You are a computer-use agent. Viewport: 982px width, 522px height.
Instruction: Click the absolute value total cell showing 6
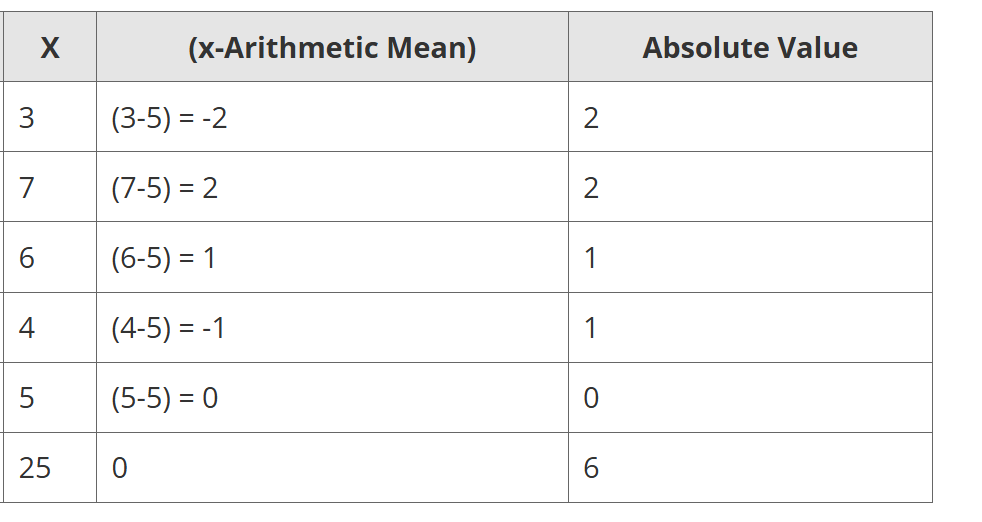[x=591, y=468]
